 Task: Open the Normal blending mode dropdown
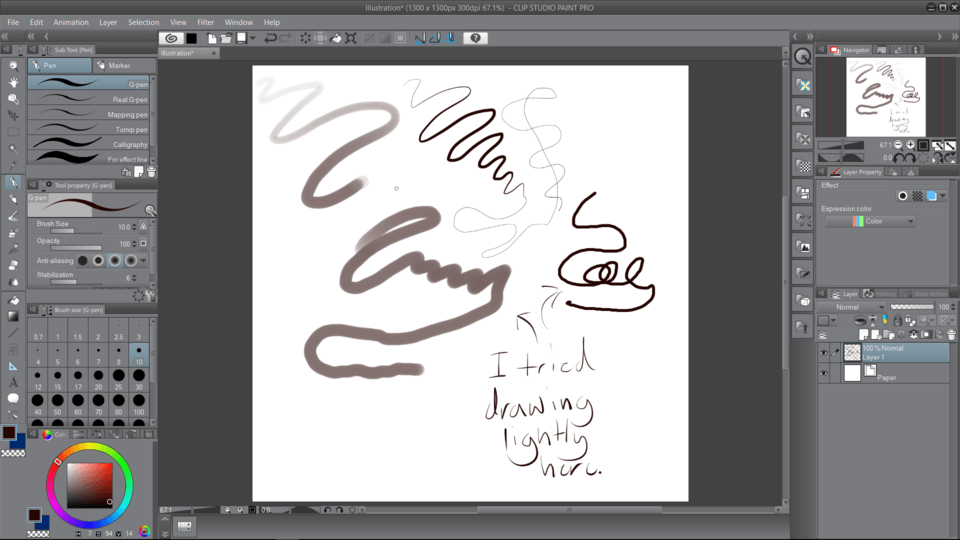(x=852, y=307)
